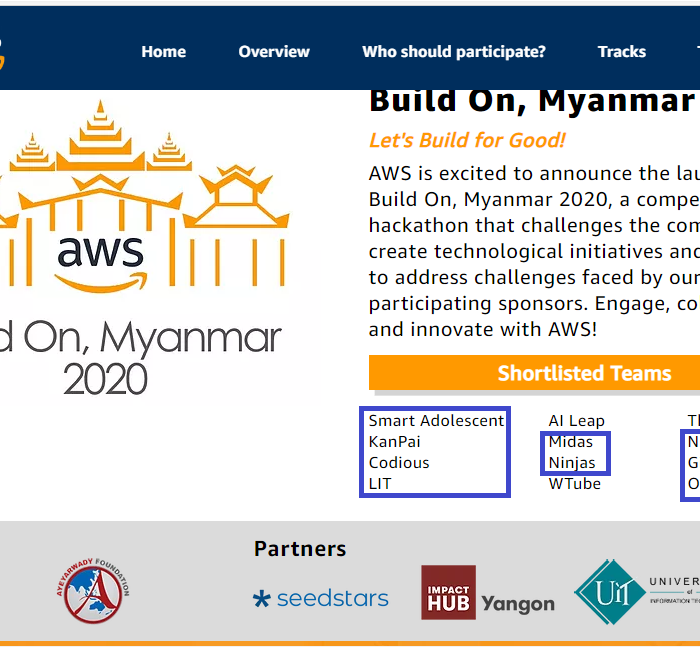The image size is (700, 647).
Task: Choose the LIT team
Action: (x=380, y=484)
